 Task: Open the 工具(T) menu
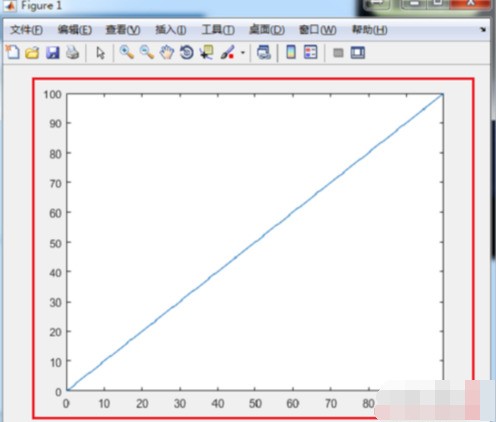pyautogui.click(x=218, y=30)
